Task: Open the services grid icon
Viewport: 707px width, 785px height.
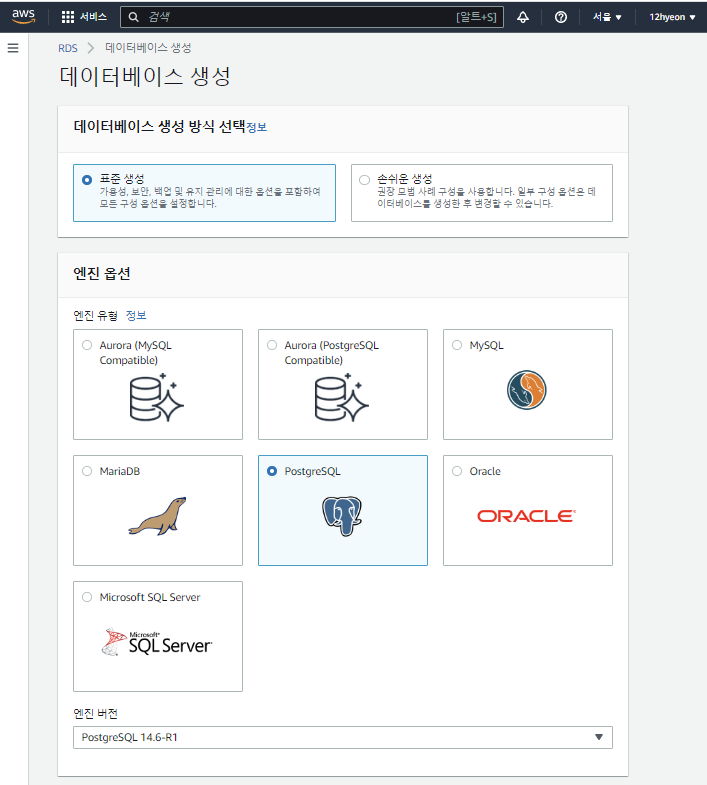Action: 68,17
